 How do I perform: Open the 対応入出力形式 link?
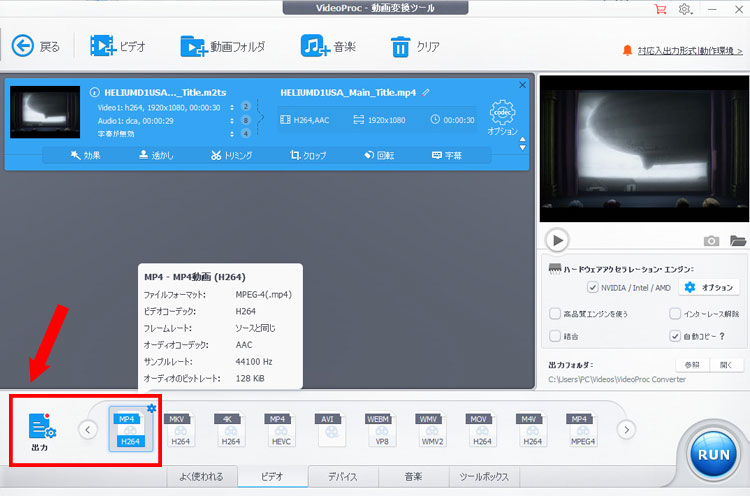pyautogui.click(x=690, y=50)
